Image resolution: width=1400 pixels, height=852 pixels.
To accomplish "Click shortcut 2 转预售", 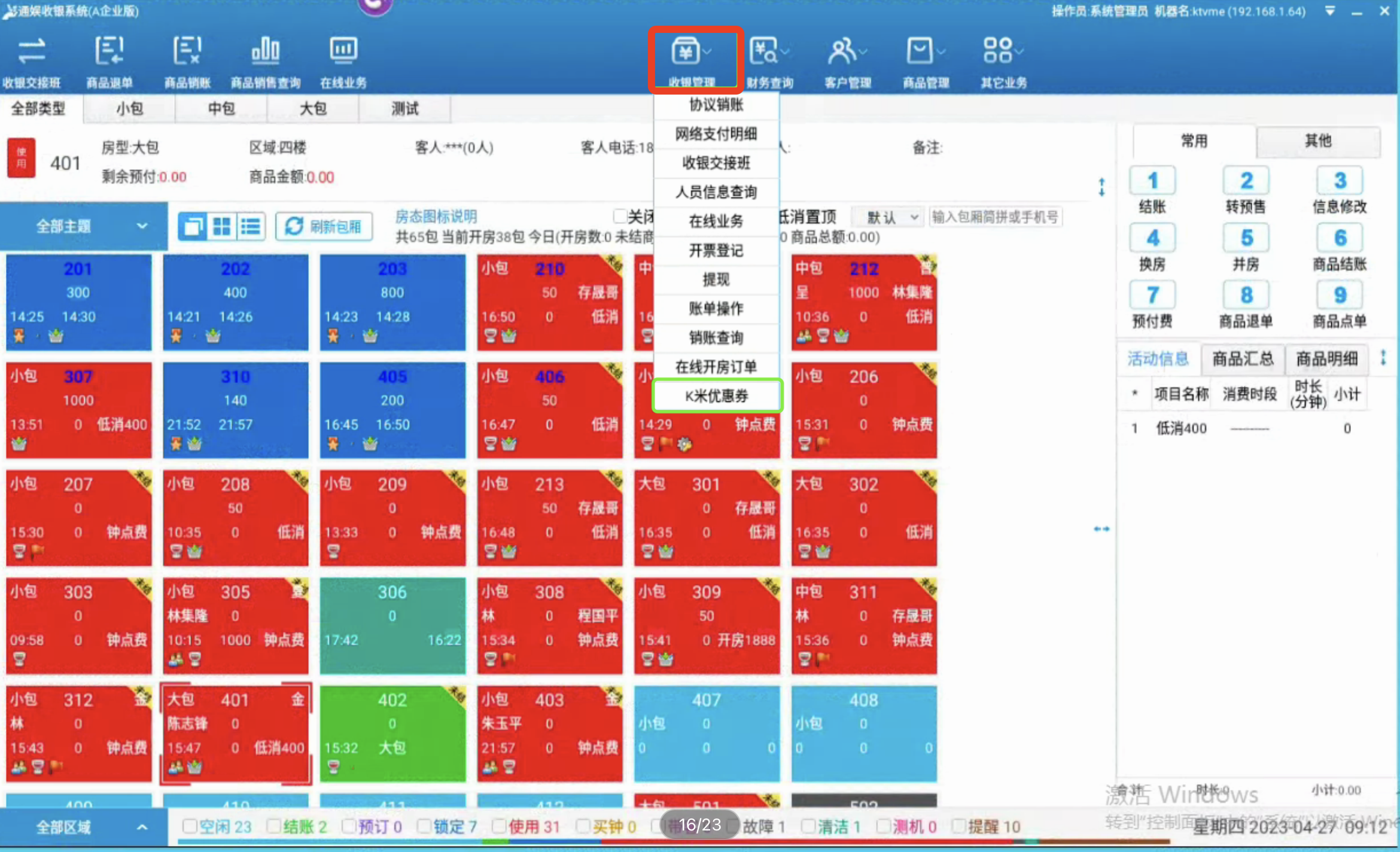I will [x=1246, y=190].
